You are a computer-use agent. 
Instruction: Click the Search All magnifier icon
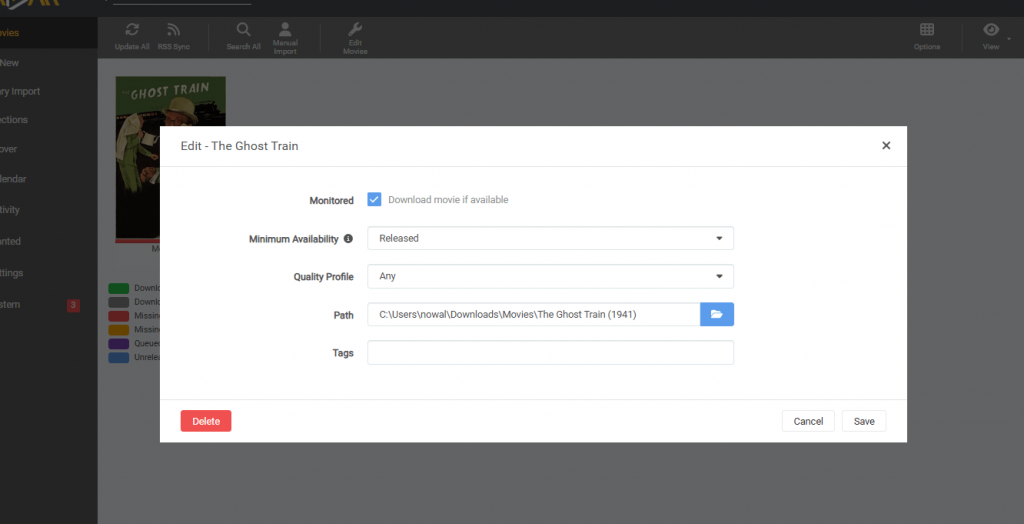(243, 29)
